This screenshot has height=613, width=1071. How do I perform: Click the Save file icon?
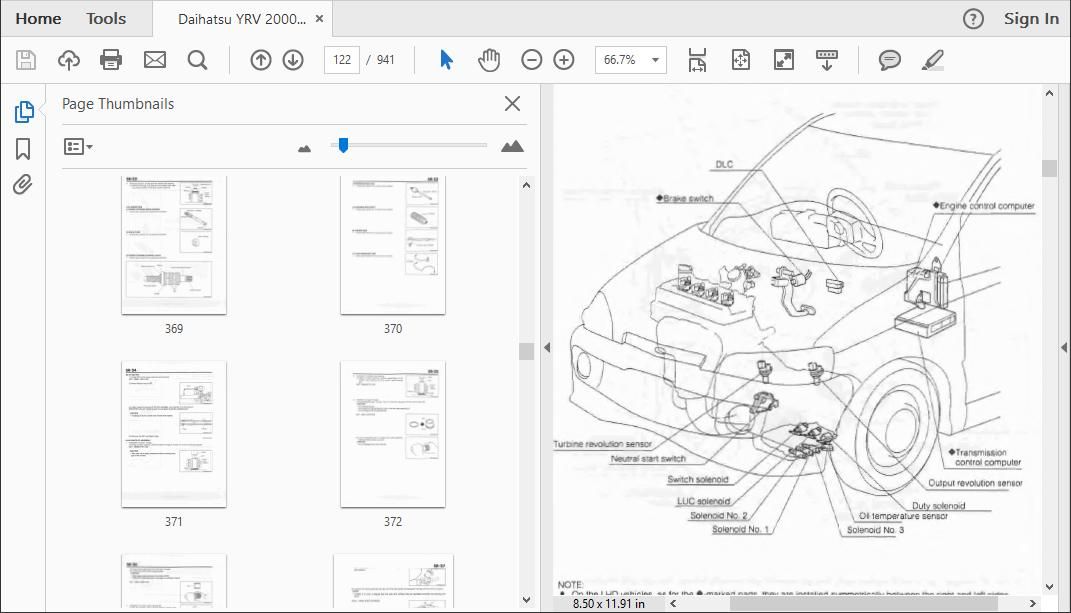pos(26,60)
